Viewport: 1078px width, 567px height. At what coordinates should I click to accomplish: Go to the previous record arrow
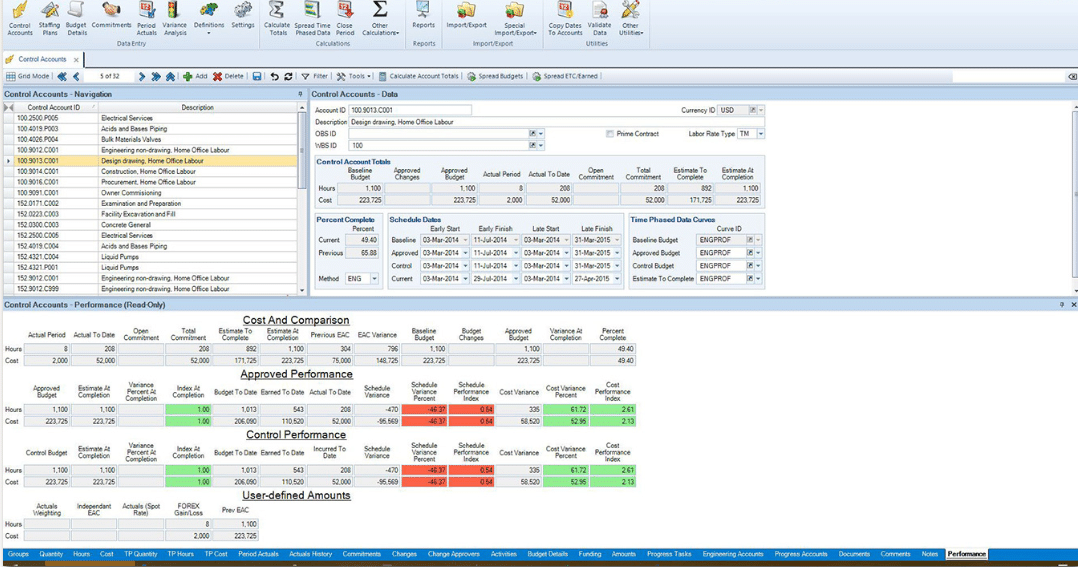coord(76,76)
